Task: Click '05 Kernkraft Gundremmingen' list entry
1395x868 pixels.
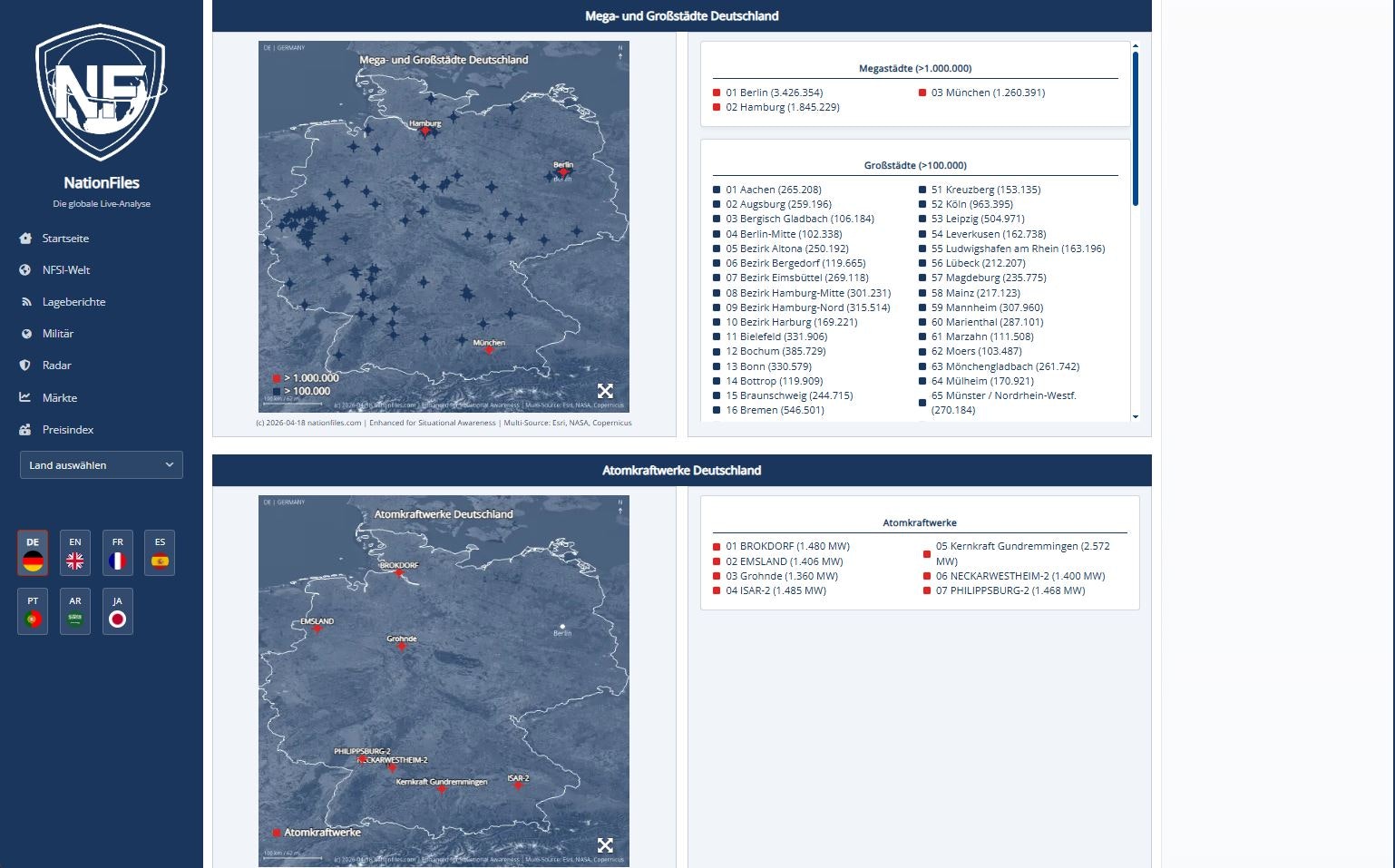Action: pyautogui.click(x=1023, y=553)
